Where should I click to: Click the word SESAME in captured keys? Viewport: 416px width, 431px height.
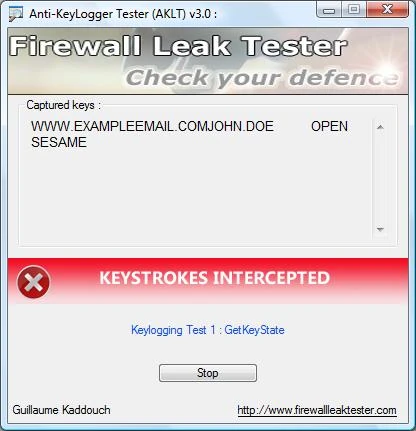click(x=59, y=142)
